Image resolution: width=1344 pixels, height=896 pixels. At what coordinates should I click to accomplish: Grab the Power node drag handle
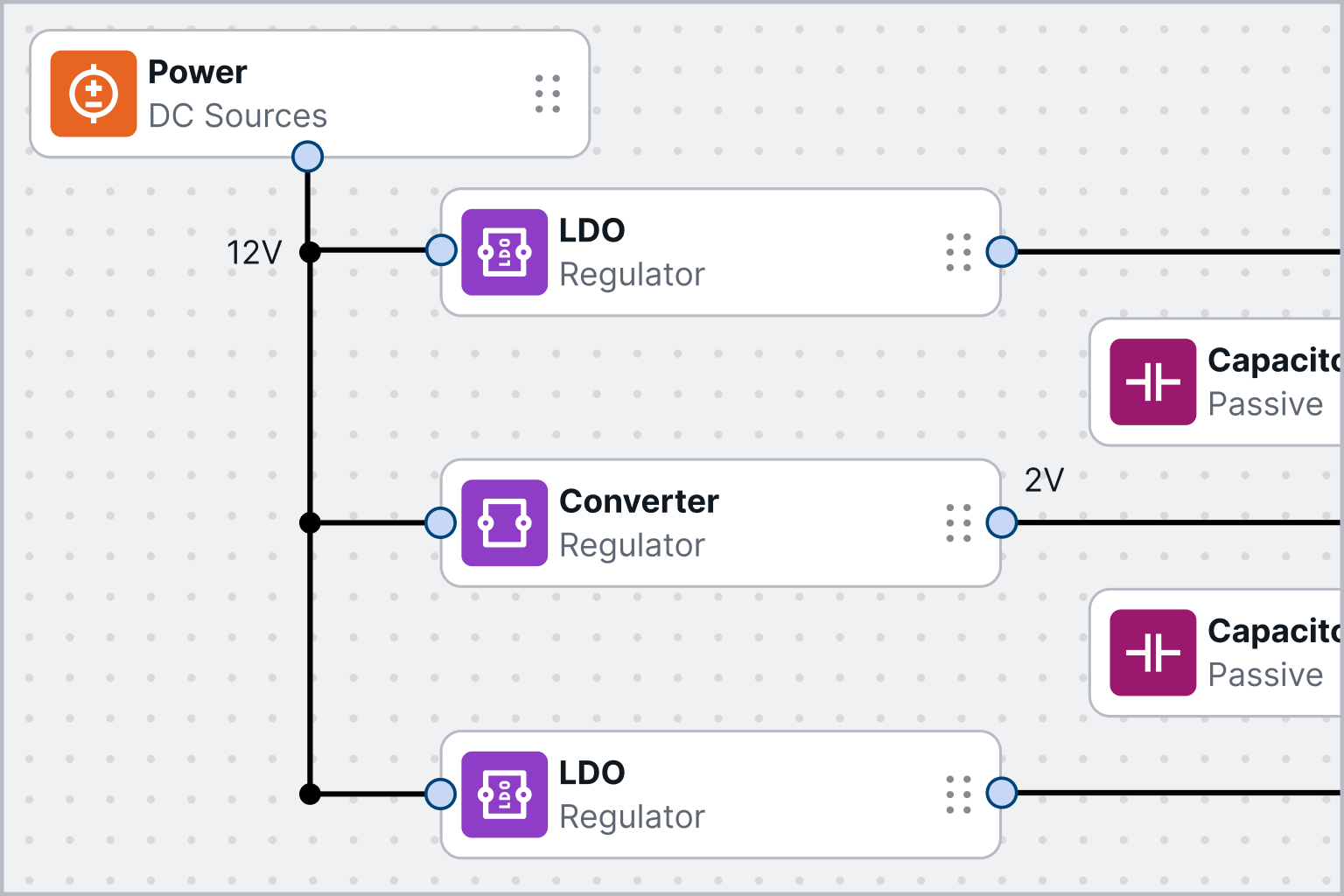548,94
